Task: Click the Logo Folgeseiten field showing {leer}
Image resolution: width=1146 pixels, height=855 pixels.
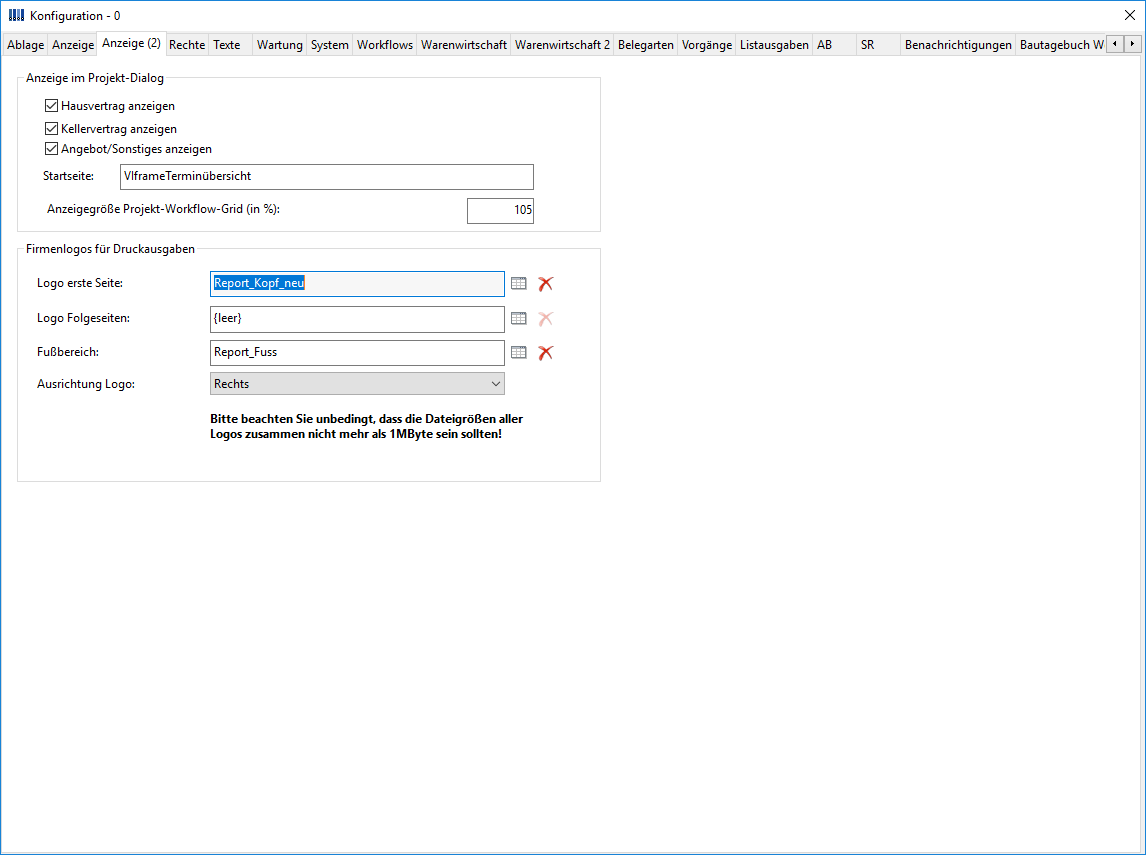Action: pyautogui.click(x=357, y=319)
